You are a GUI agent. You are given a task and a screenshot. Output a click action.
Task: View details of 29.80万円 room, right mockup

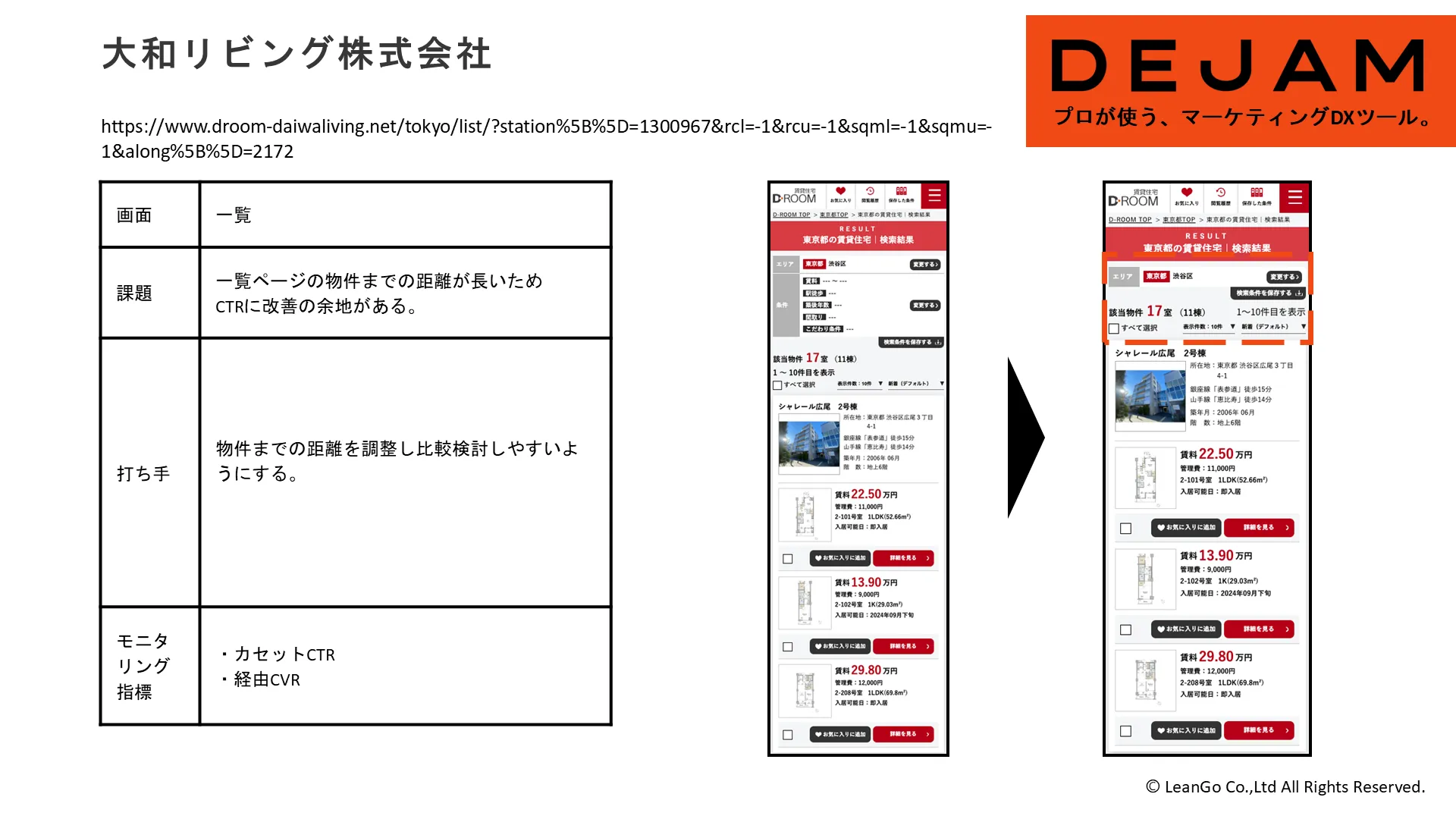click(1259, 731)
